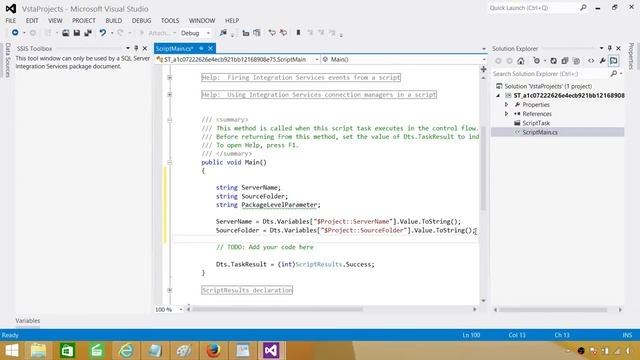Open the HELP menu

232,20
